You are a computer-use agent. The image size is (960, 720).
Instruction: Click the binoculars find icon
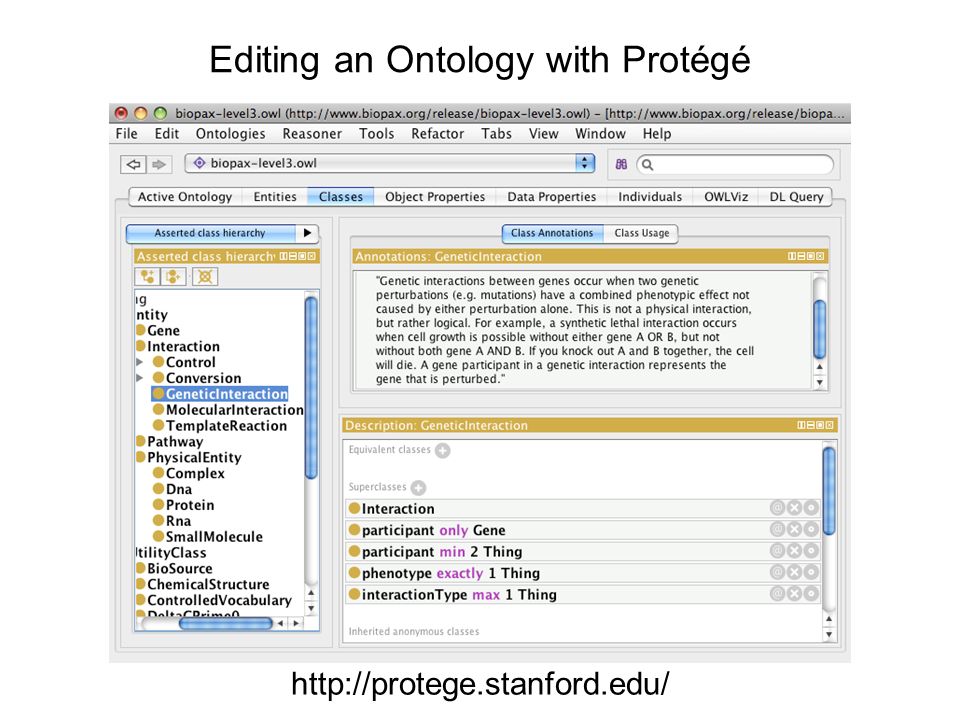coord(621,164)
